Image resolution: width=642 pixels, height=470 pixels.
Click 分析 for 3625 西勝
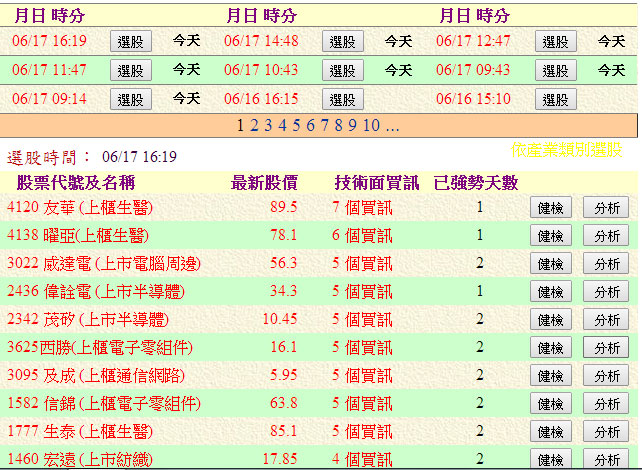(606, 347)
